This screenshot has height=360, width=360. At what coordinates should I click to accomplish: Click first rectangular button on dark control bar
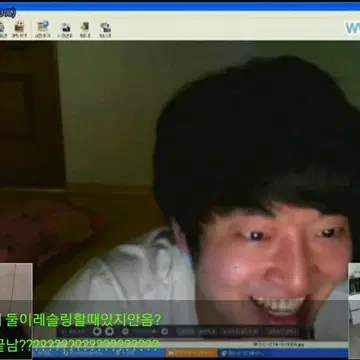click(186, 332)
